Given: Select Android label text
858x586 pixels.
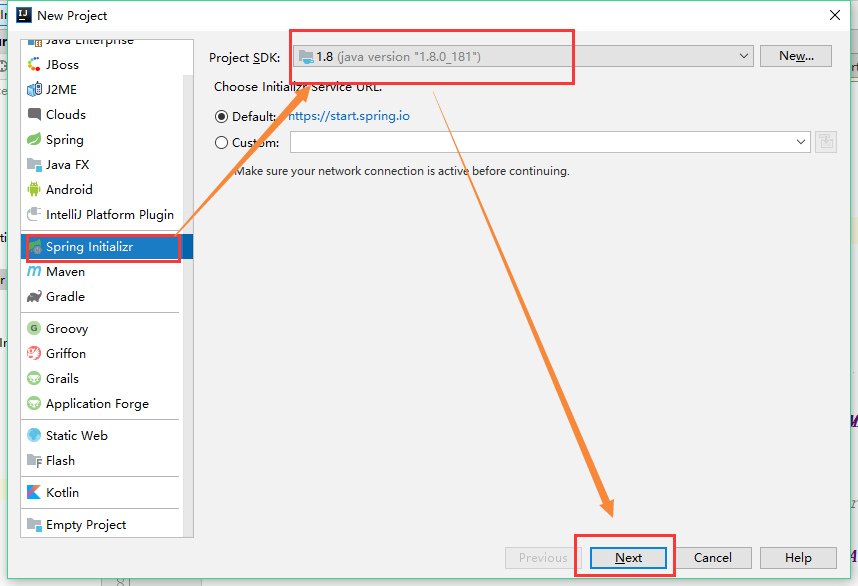Looking at the screenshot, I should [69, 189].
